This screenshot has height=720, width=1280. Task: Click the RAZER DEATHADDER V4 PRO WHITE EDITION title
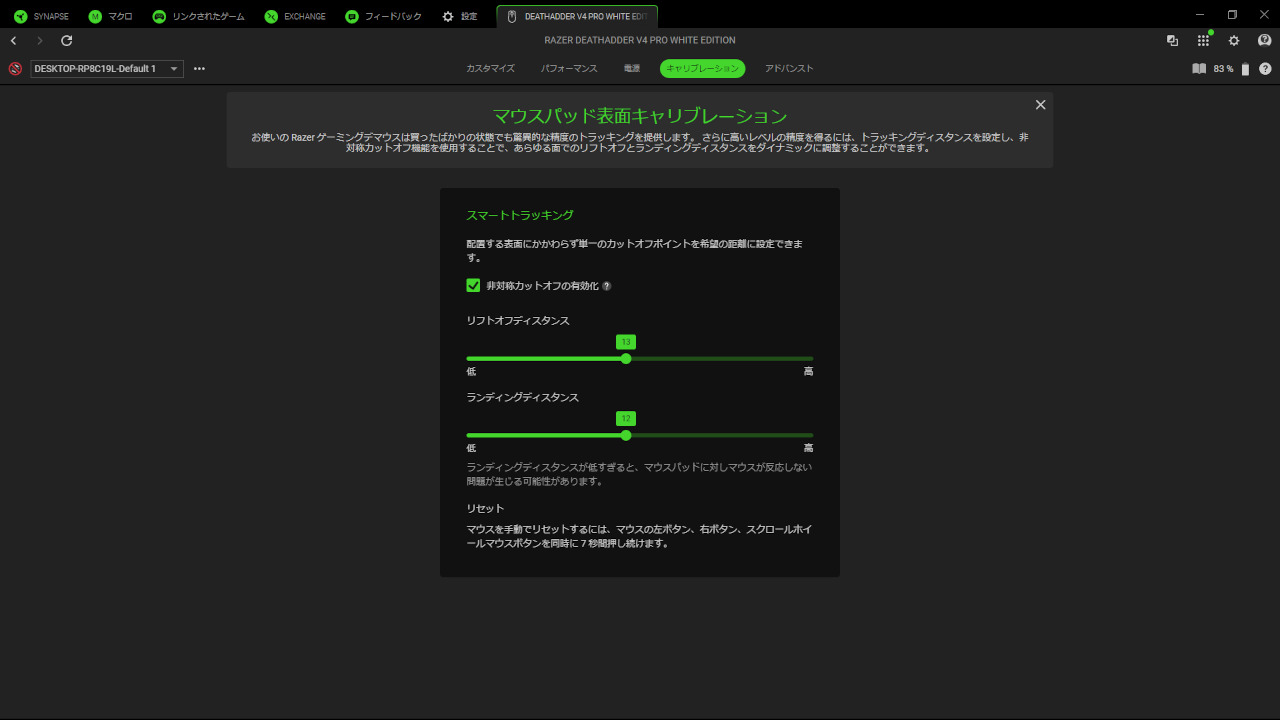pyautogui.click(x=640, y=41)
